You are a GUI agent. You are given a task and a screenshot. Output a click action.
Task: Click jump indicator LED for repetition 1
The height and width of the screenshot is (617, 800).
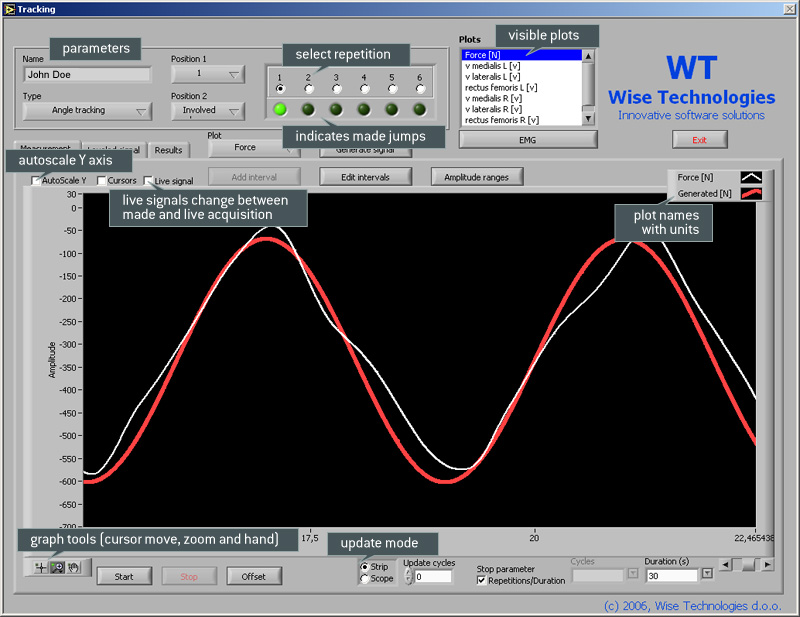(280, 109)
